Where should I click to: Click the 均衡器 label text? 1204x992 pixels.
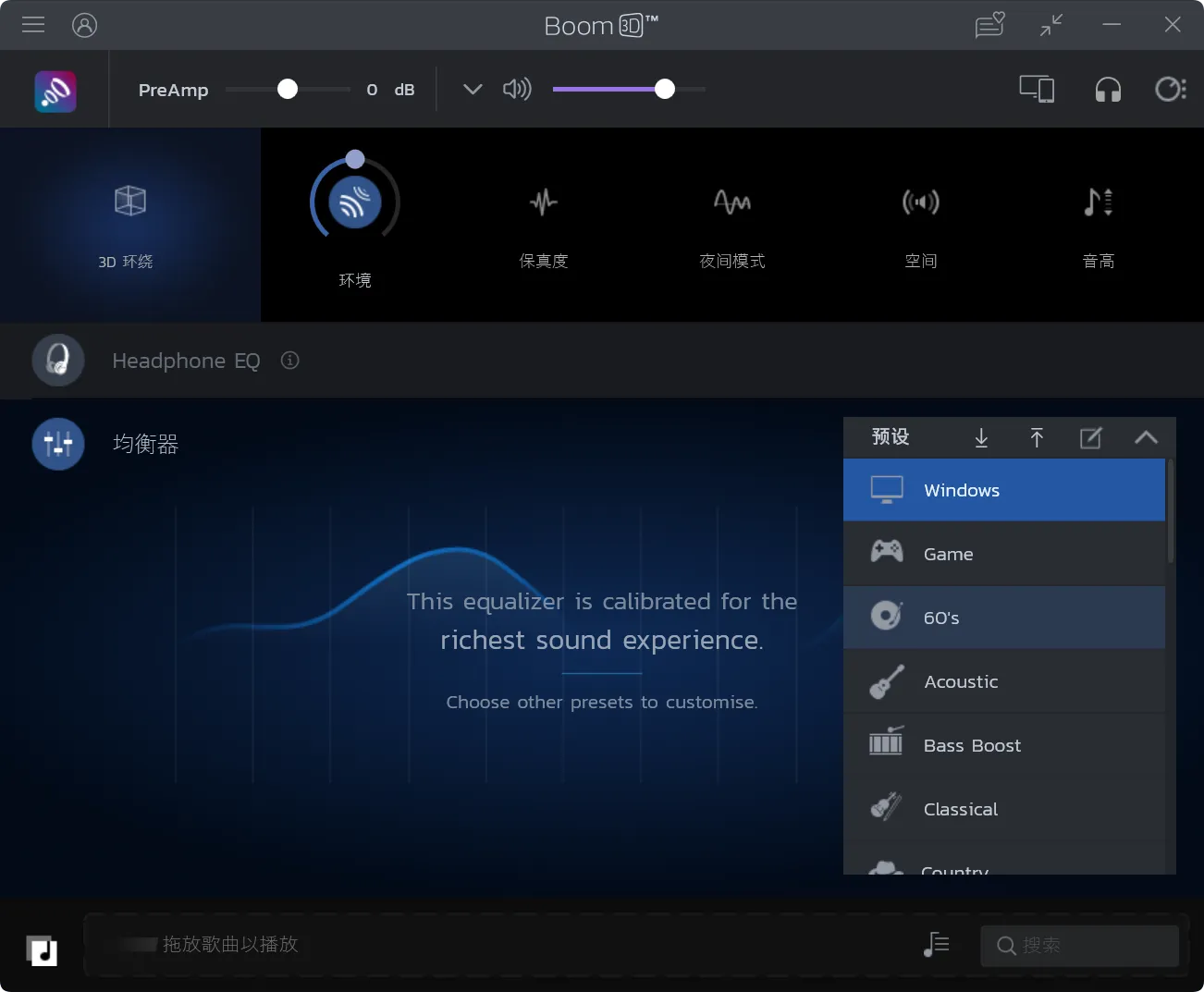click(145, 445)
